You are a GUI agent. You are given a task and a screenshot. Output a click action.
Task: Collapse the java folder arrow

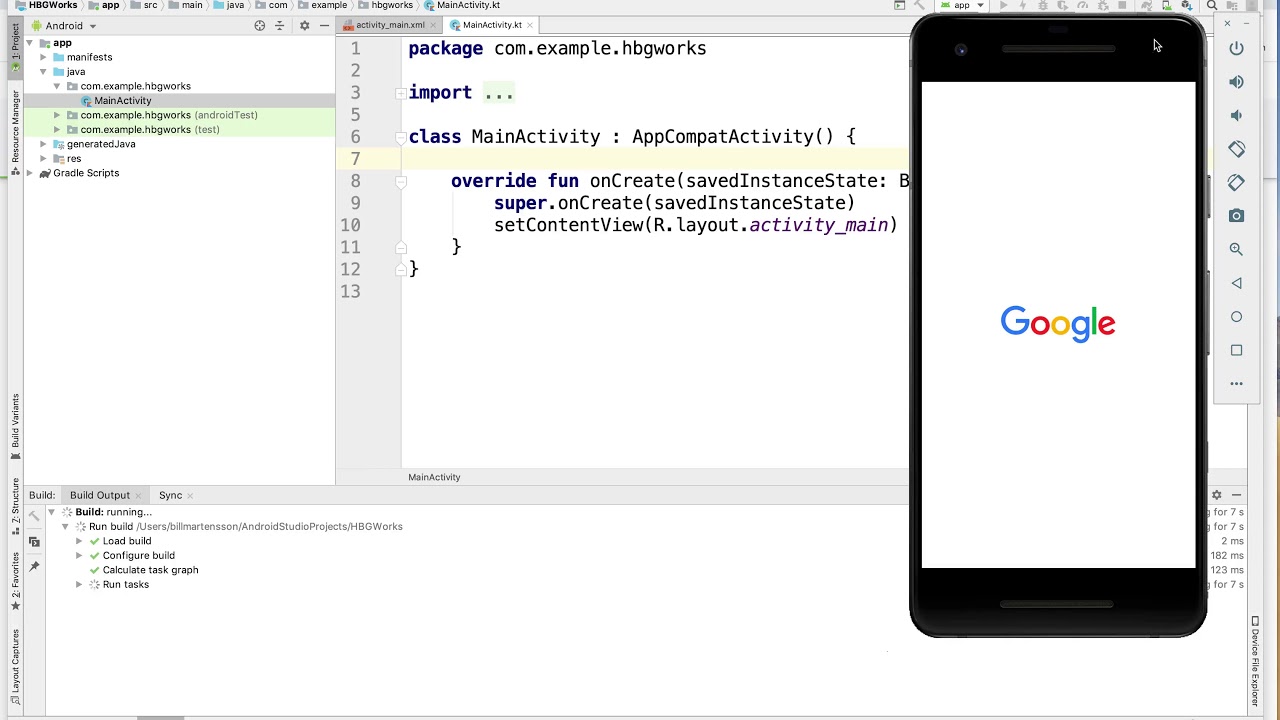tap(44, 72)
